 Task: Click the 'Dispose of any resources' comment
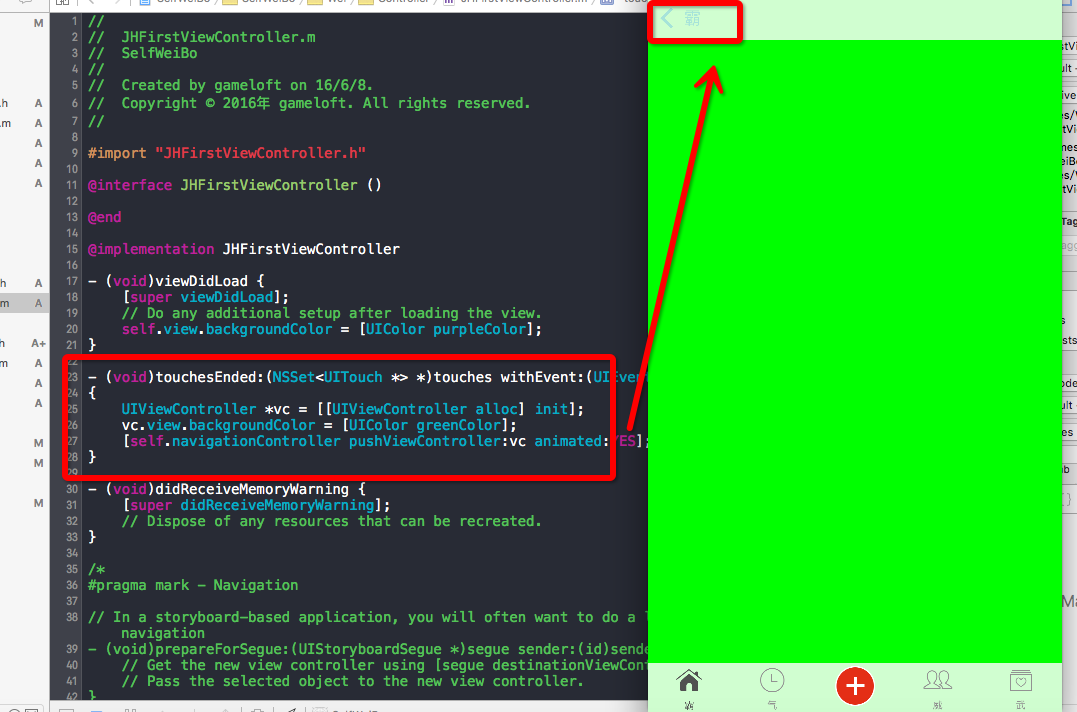[332, 521]
